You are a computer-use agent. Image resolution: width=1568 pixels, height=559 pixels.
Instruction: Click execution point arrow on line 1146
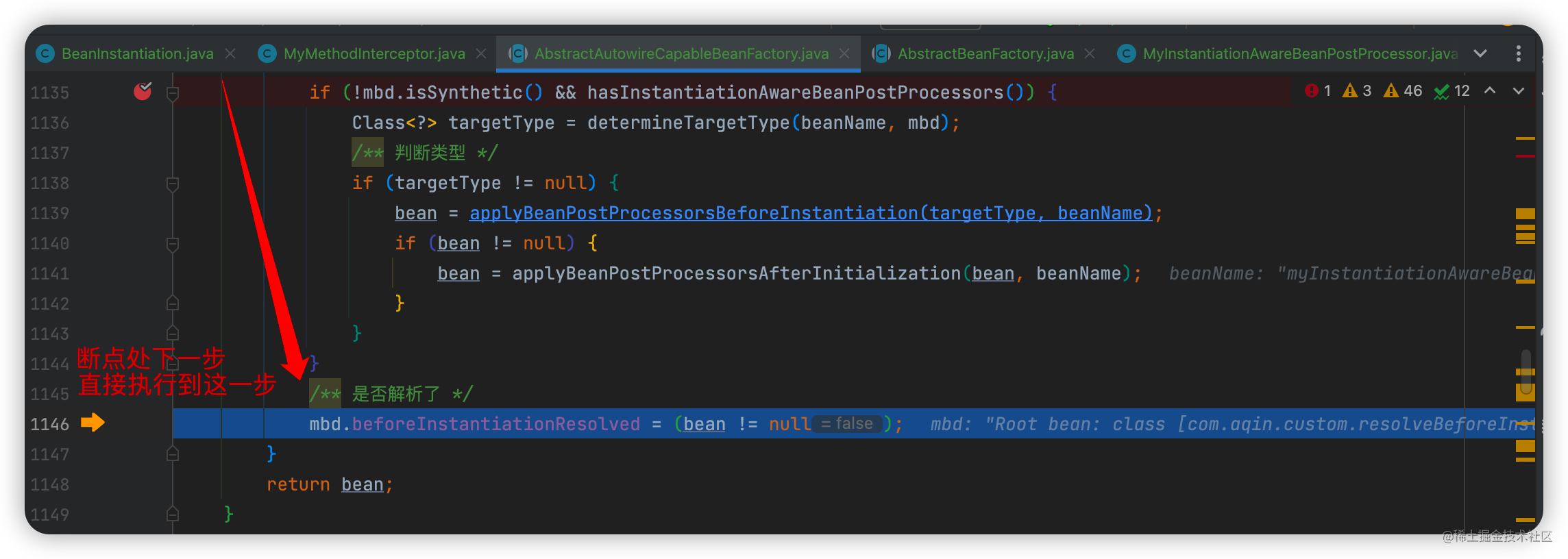click(93, 423)
